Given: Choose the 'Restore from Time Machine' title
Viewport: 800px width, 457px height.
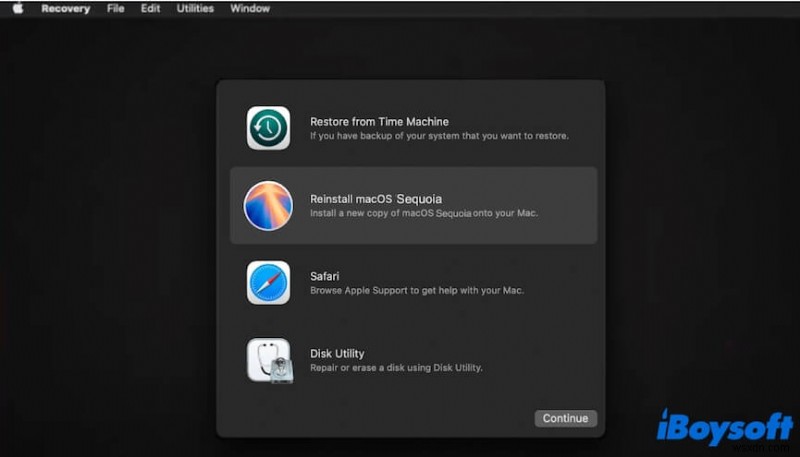Looking at the screenshot, I should click(x=380, y=121).
